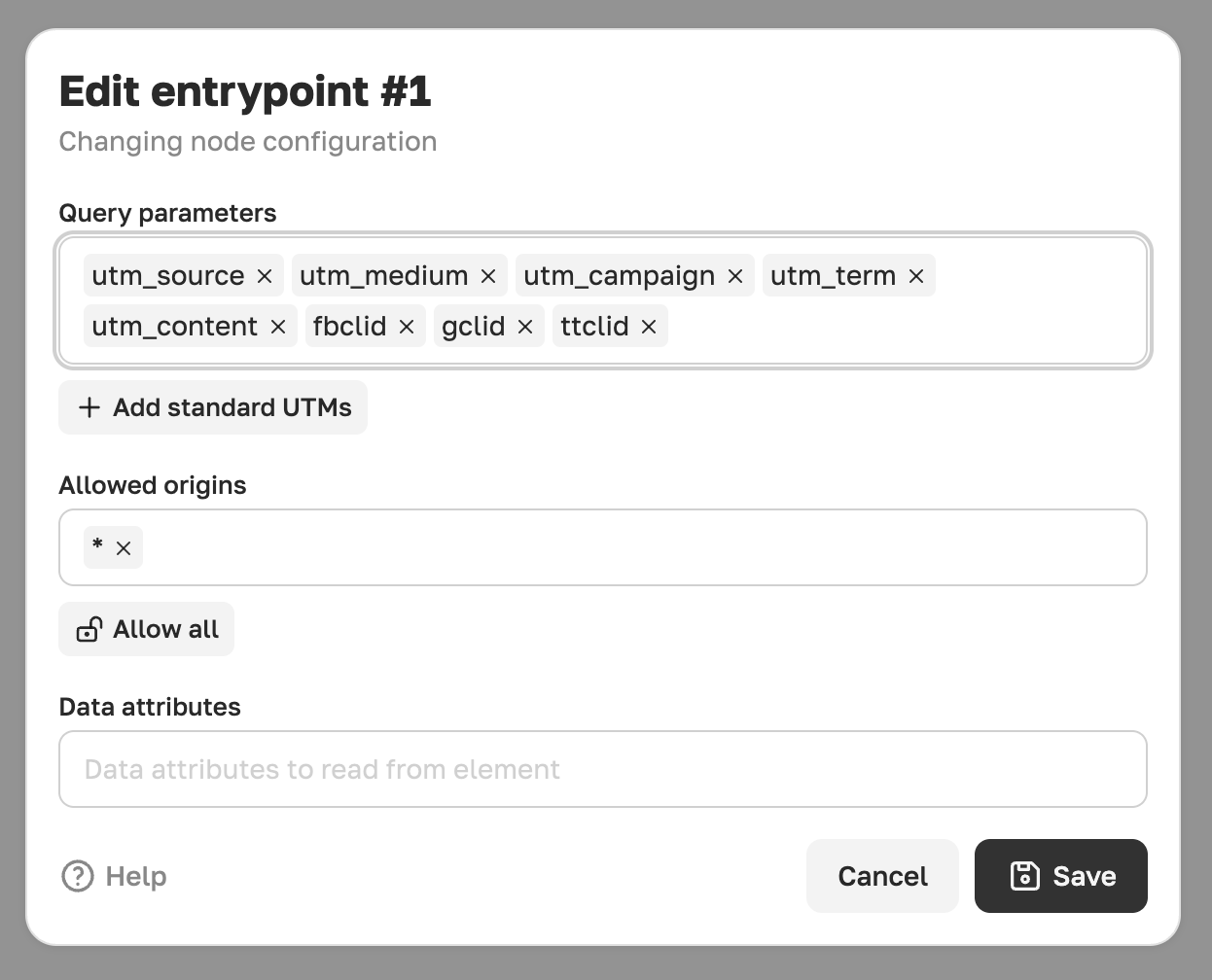Remove the utm_term tag
Screen dimensions: 1212x980
tap(916, 276)
